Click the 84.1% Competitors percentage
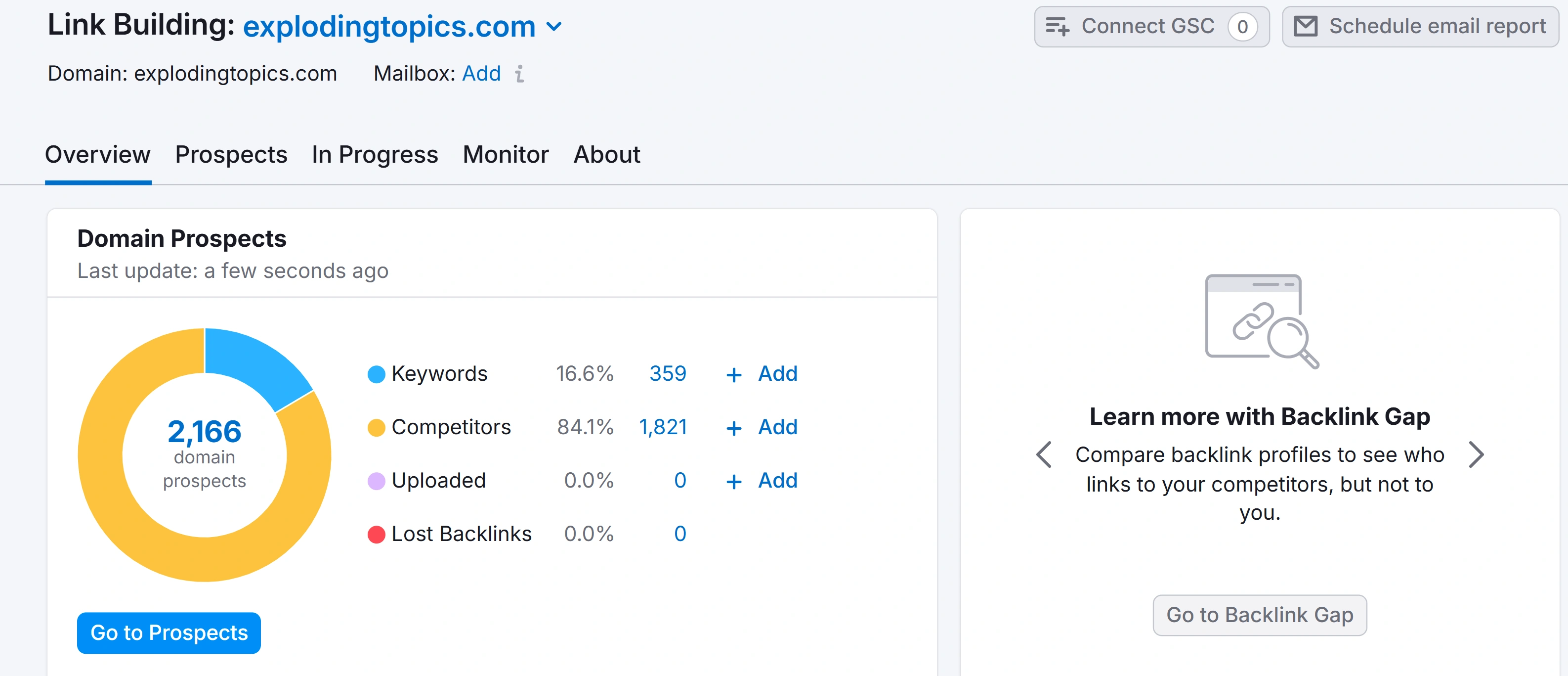 click(x=585, y=427)
